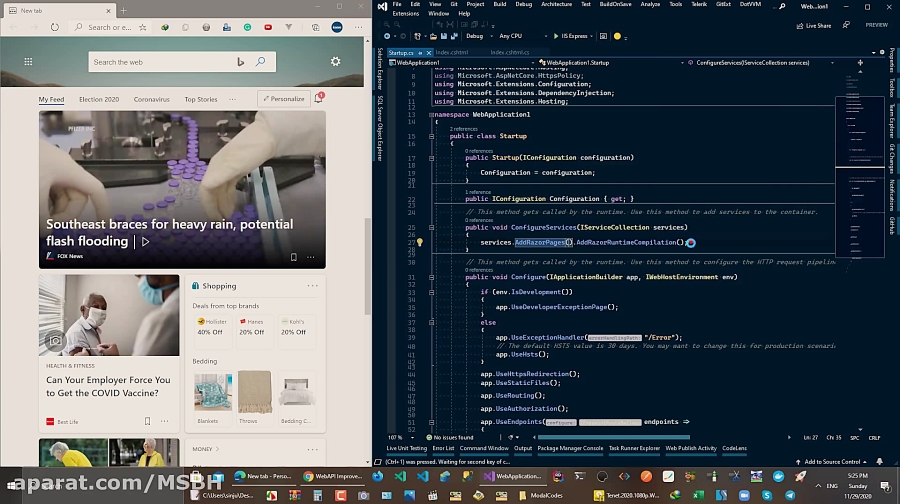Click Save All in Visual Studio toolbar
The height and width of the screenshot is (504, 900).
pyautogui.click(x=454, y=36)
